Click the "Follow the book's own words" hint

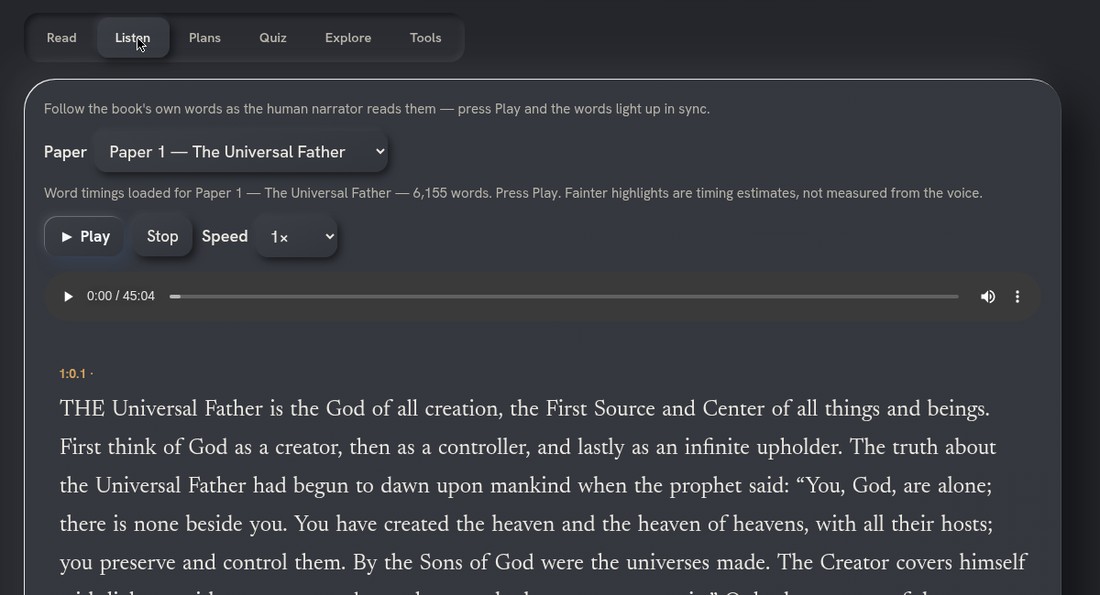[377, 109]
